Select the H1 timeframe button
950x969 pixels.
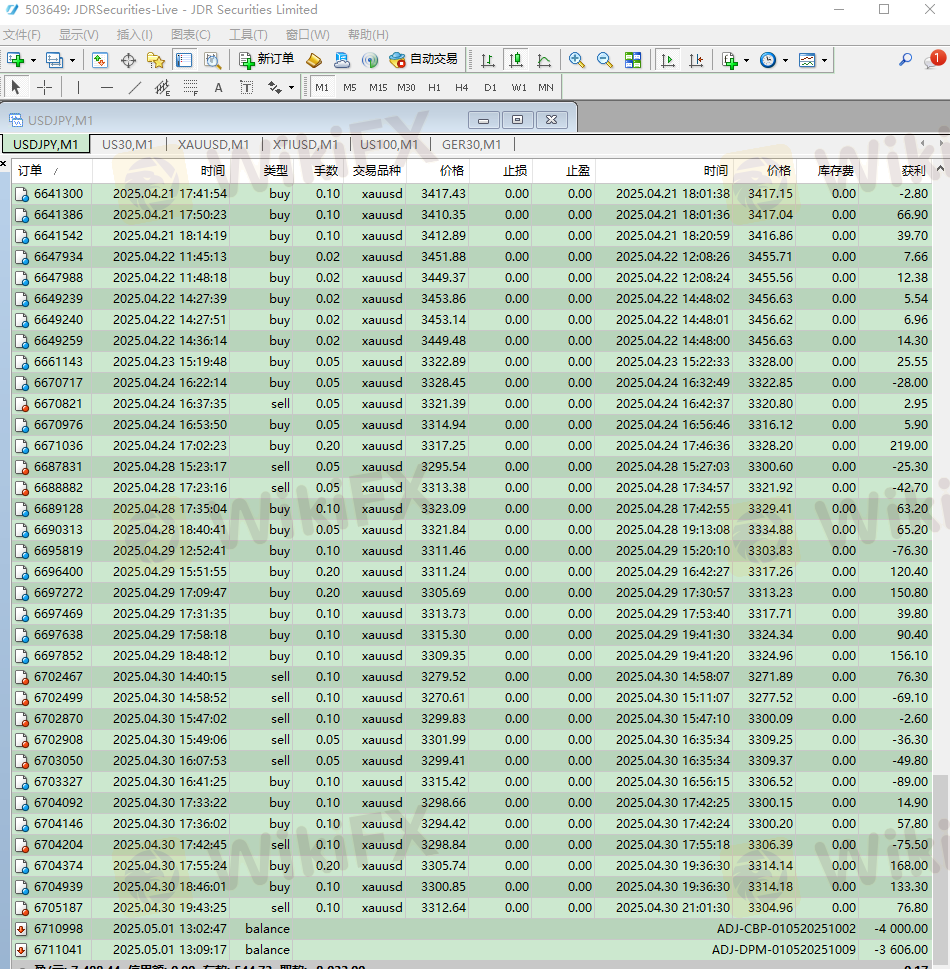[434, 87]
